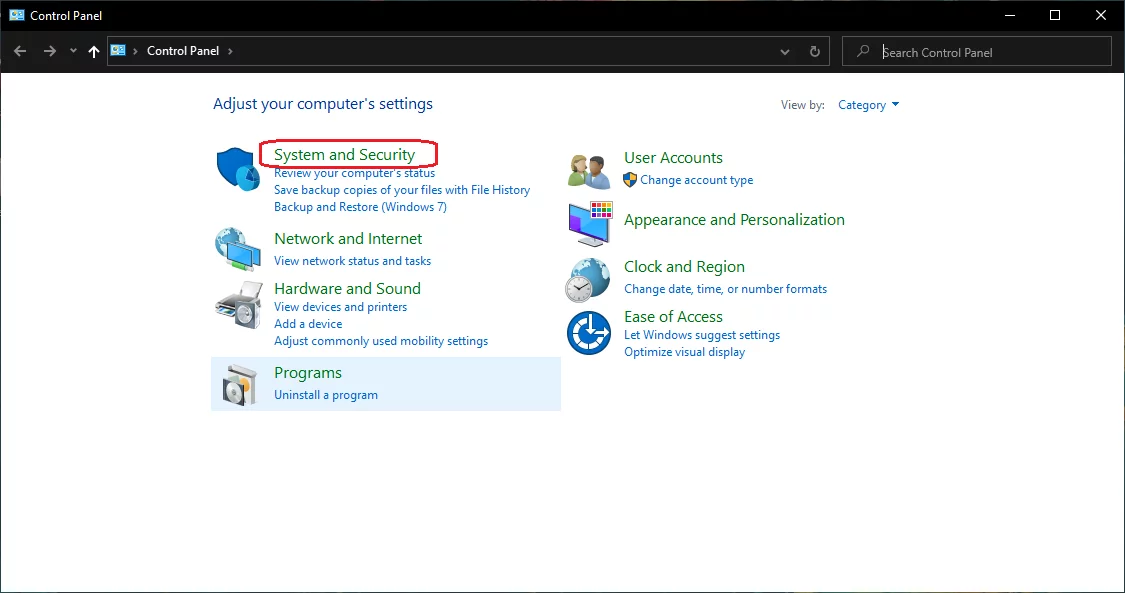Open User Accounts category
Viewport: 1125px width, 593px height.
[673, 158]
